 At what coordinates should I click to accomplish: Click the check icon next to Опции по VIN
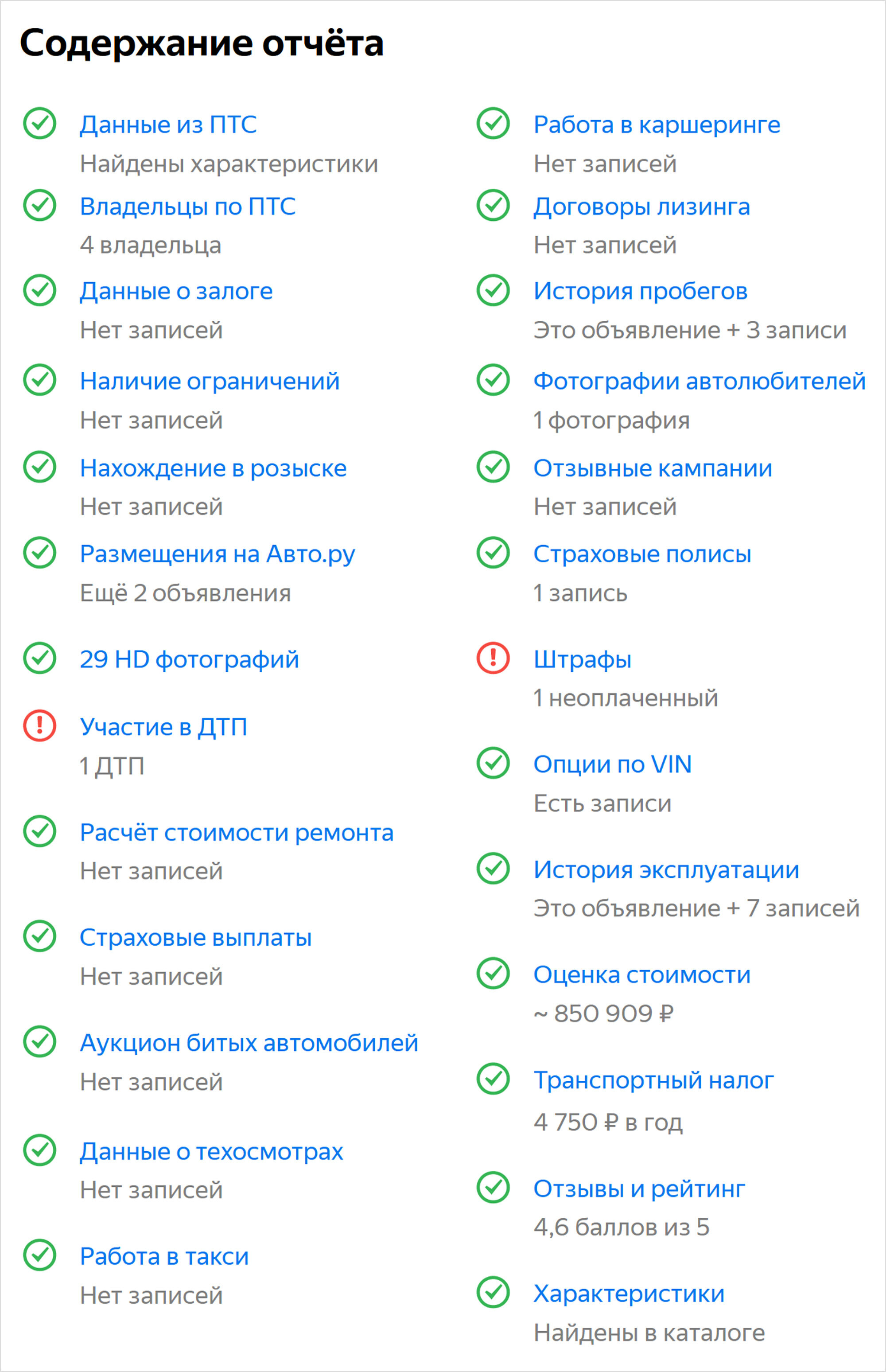(x=493, y=763)
